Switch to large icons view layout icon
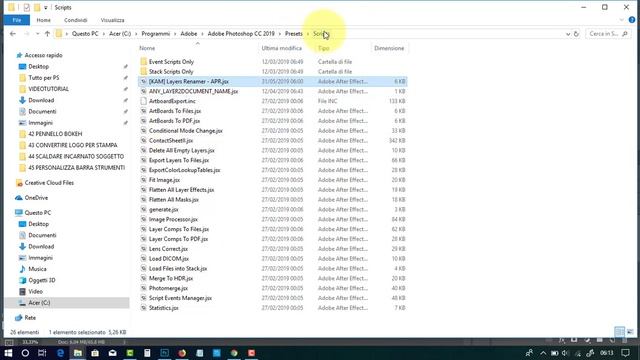Viewport: 640px width, 360px height. (x=631, y=332)
